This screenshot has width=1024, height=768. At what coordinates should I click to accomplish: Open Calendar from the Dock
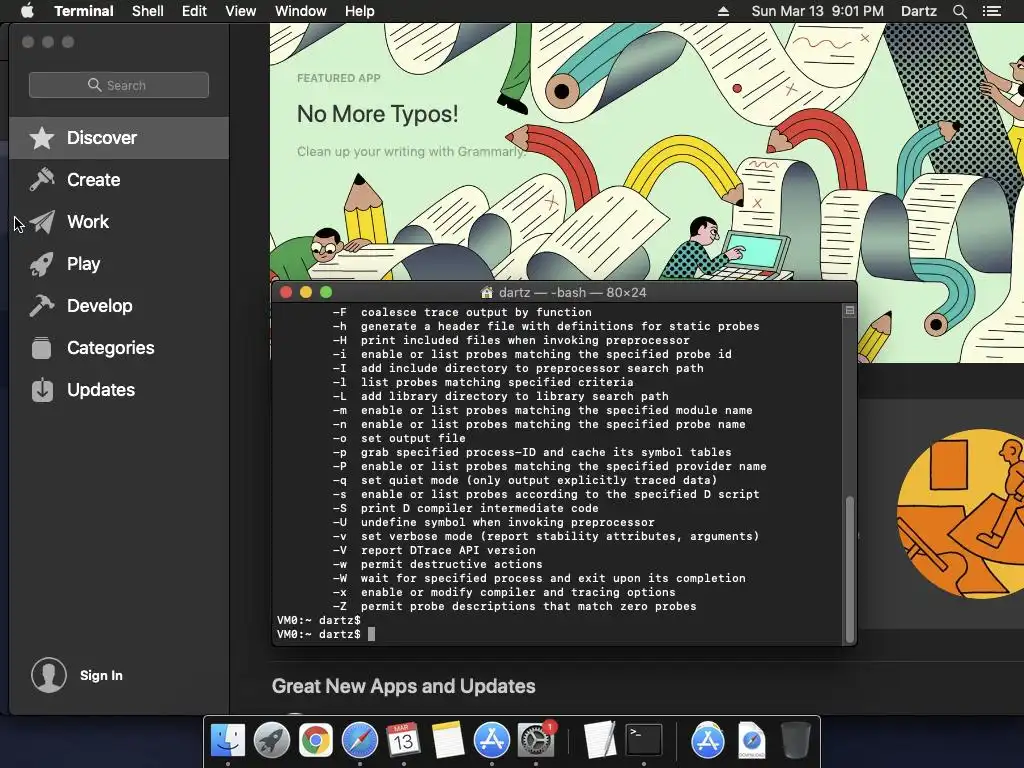(x=403, y=741)
